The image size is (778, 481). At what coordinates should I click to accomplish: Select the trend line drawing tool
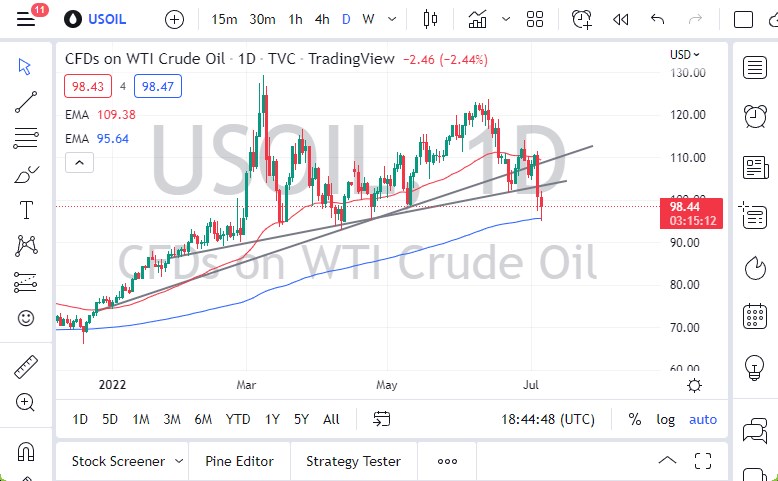(x=26, y=101)
